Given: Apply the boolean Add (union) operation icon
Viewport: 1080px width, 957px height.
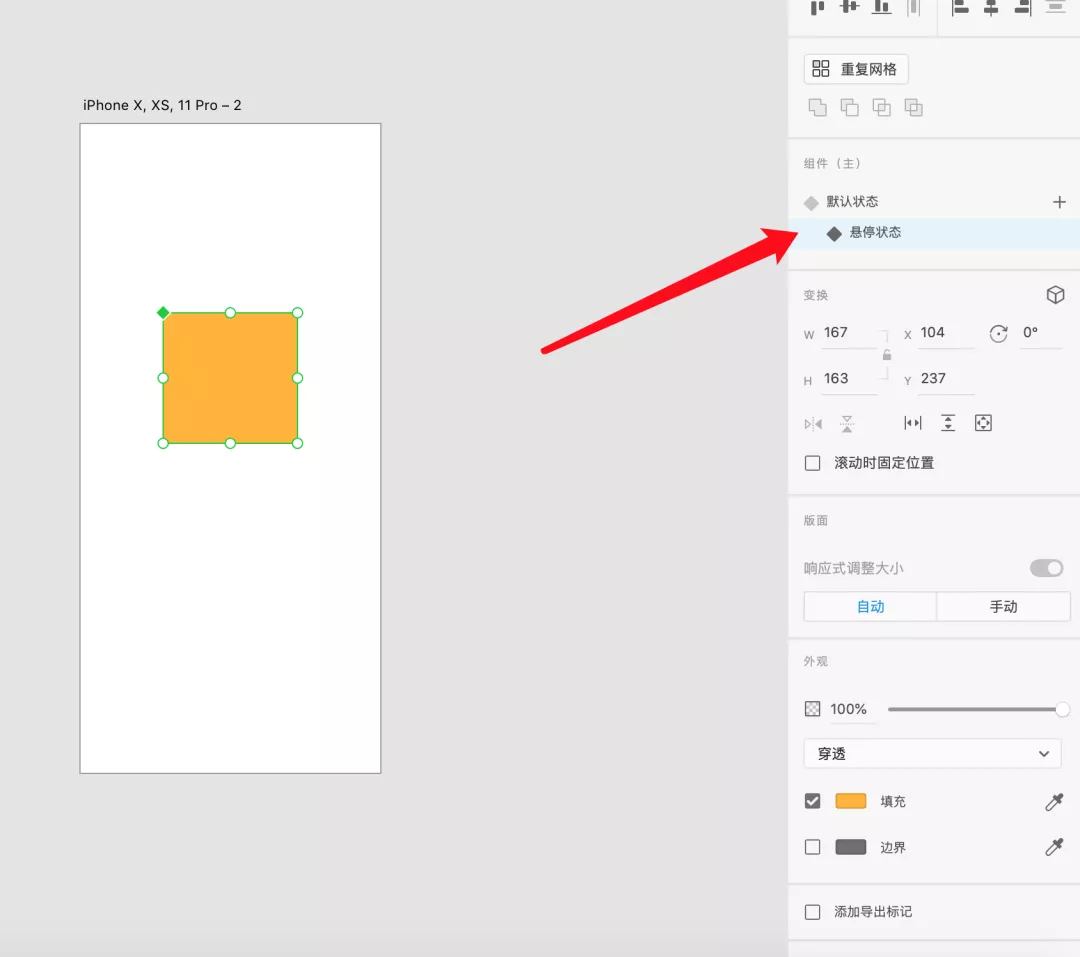Looking at the screenshot, I should pos(817,108).
